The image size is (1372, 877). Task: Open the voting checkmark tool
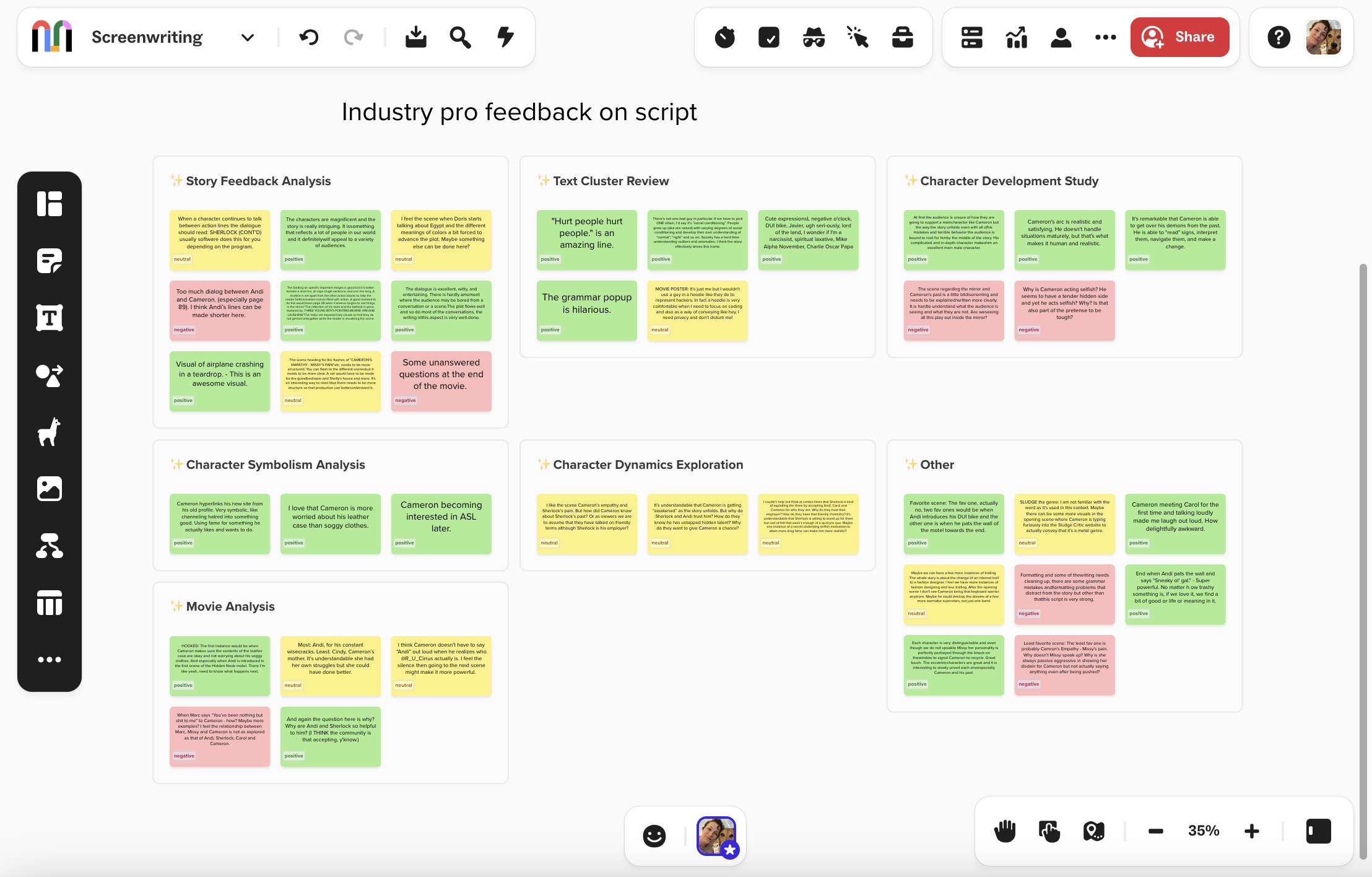pyautogui.click(x=769, y=37)
